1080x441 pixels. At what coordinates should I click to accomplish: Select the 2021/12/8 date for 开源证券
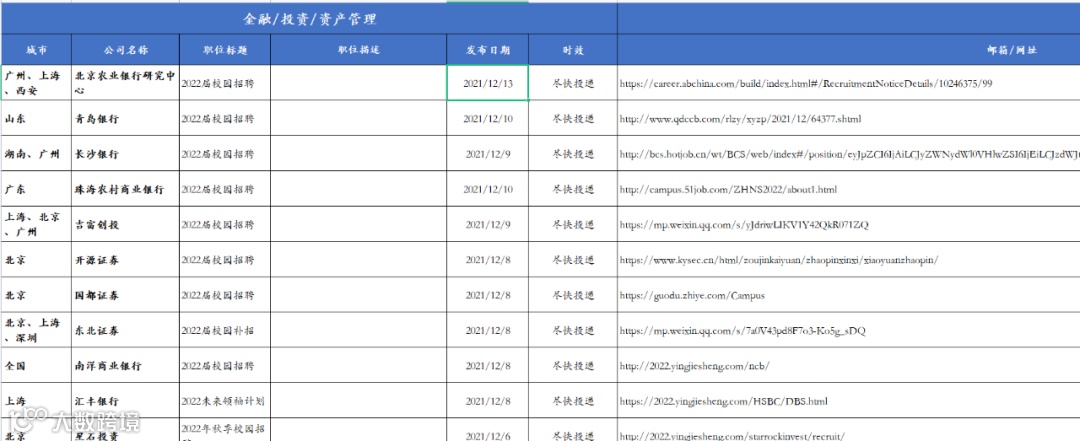coord(488,260)
